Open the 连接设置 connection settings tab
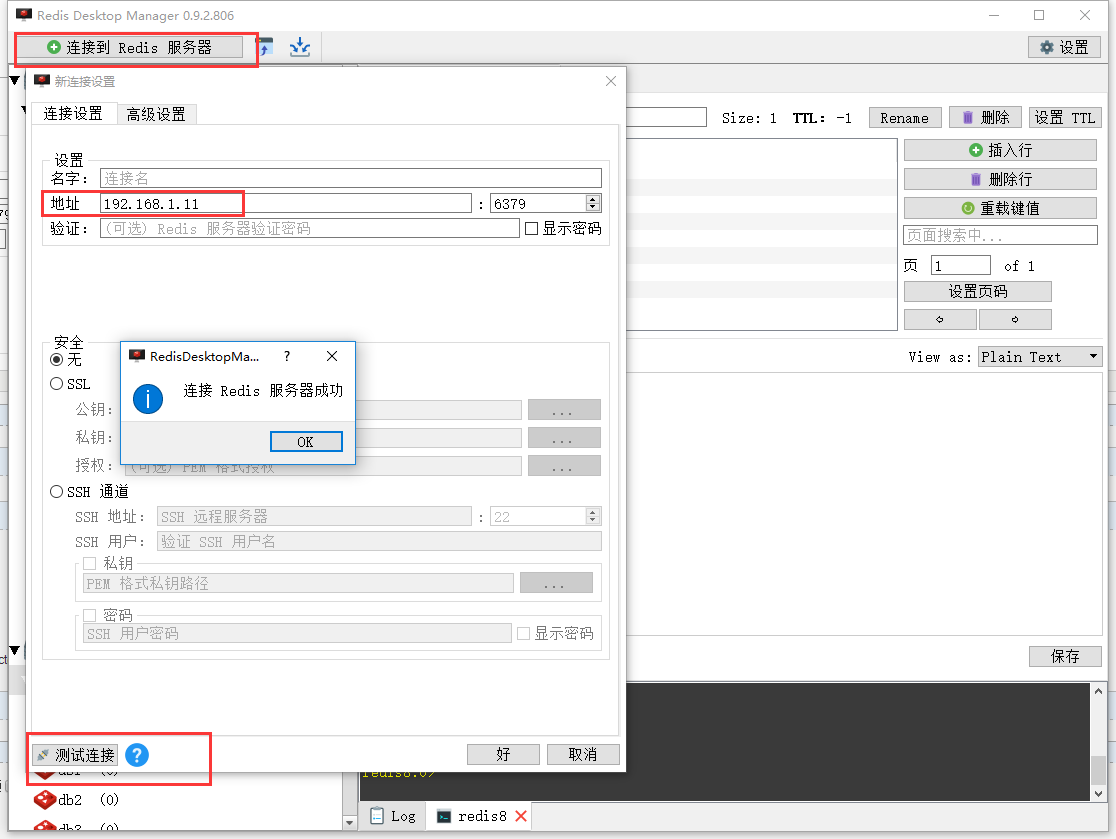Image resolution: width=1116 pixels, height=839 pixels. tap(73, 114)
